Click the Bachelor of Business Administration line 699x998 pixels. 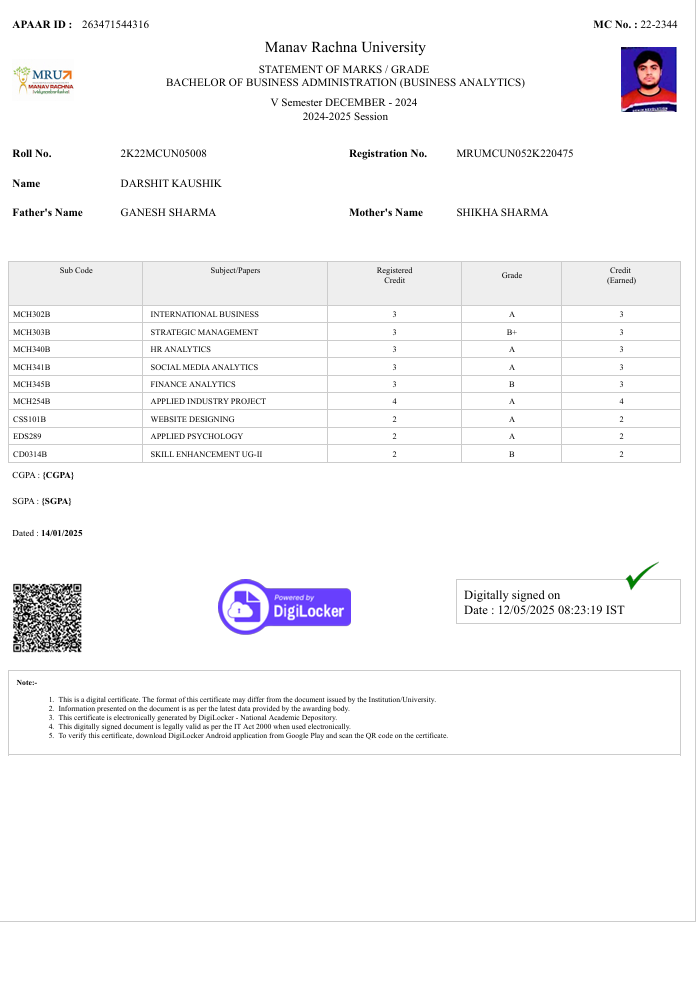[345, 82]
